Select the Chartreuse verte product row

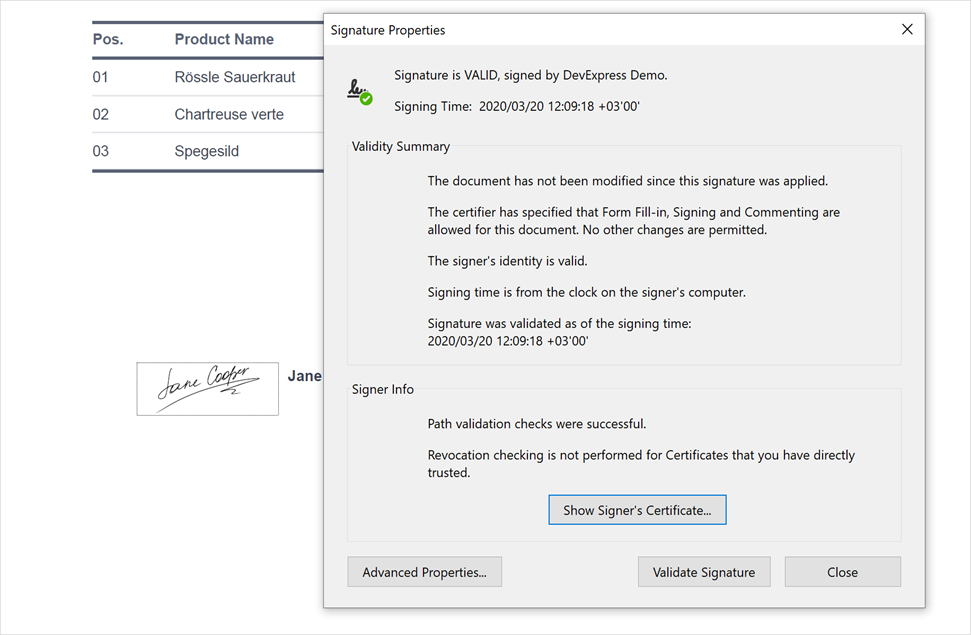tap(229, 114)
